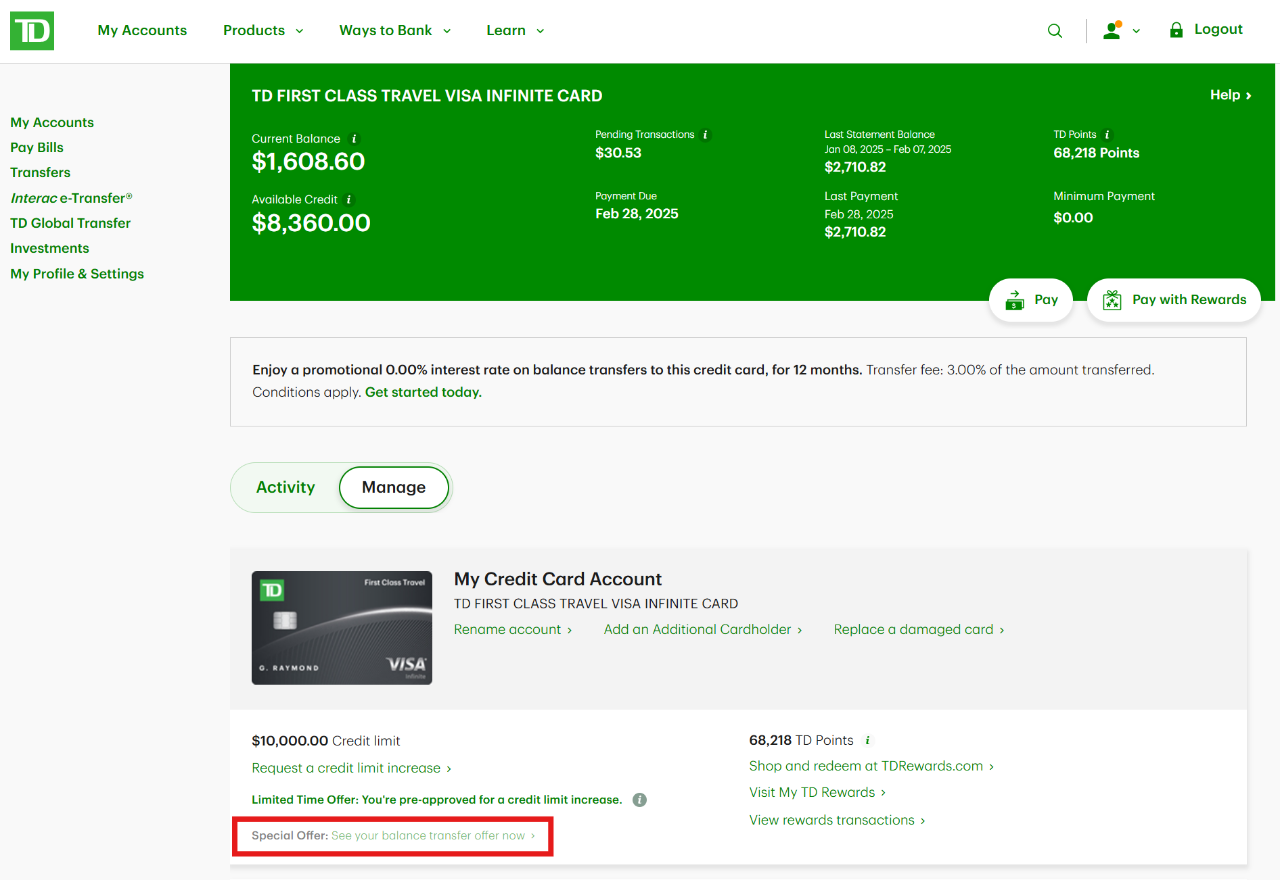The width and height of the screenshot is (1280, 880).
Task: Open Interac e-Transfer
Action: pyautogui.click(x=71, y=198)
